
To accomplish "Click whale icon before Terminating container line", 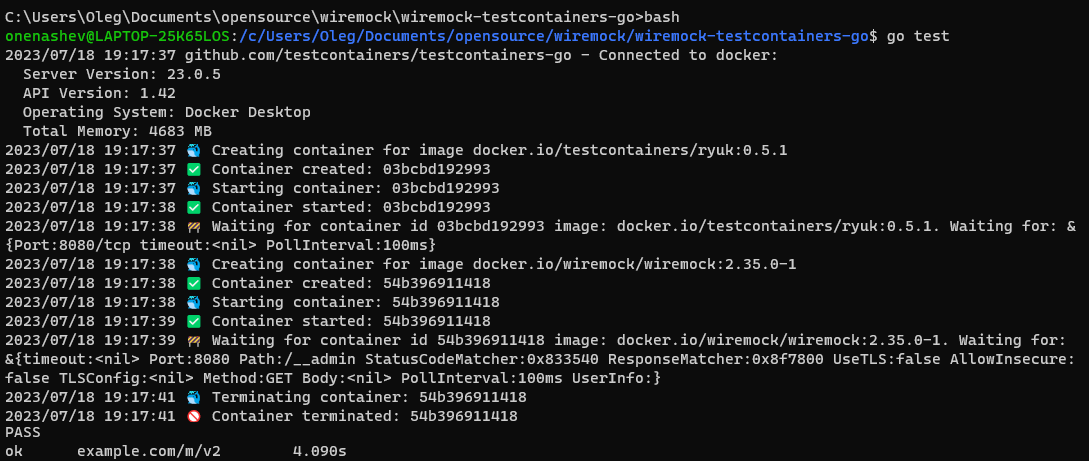I will [194, 398].
